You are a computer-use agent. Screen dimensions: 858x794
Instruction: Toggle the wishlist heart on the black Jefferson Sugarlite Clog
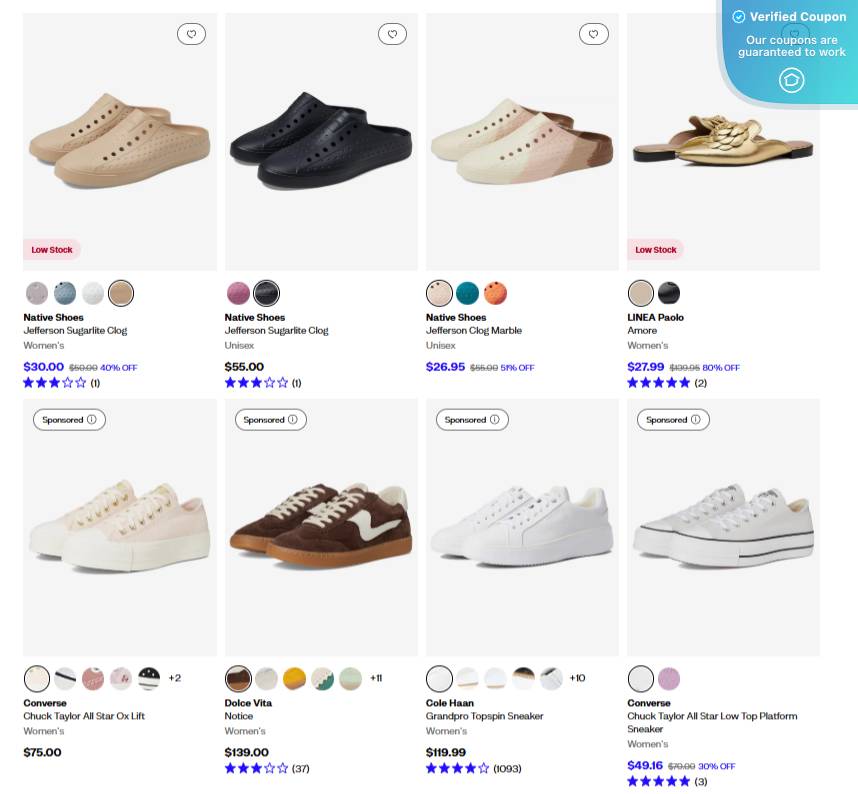(392, 33)
